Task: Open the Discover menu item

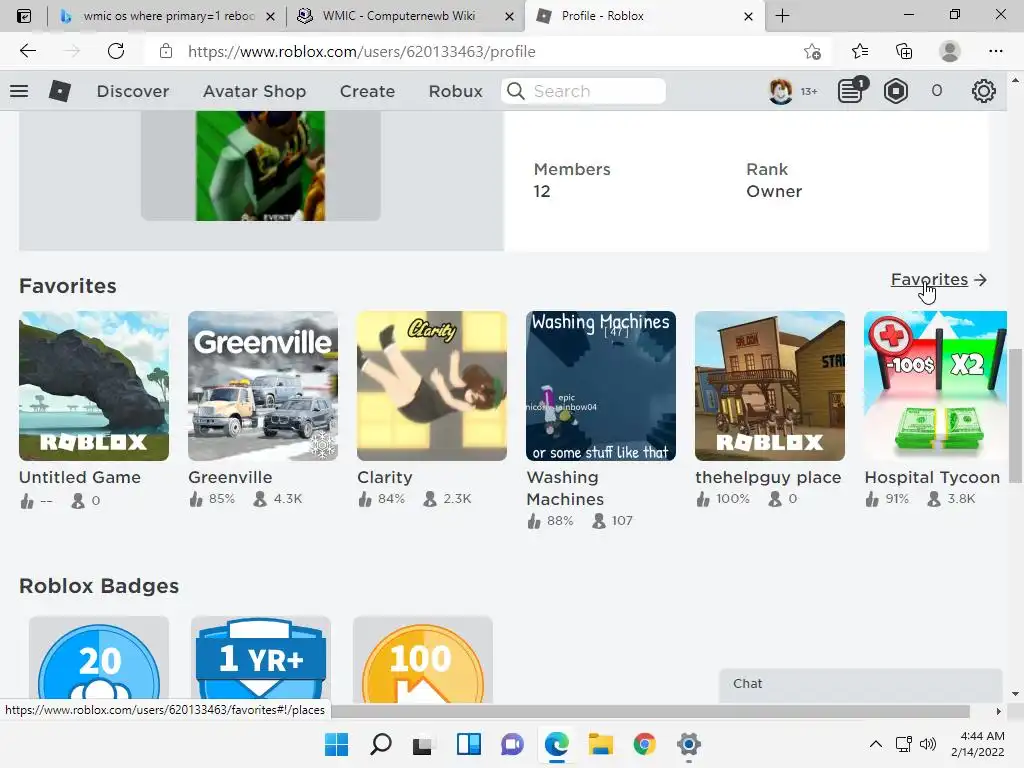Action: click(133, 91)
